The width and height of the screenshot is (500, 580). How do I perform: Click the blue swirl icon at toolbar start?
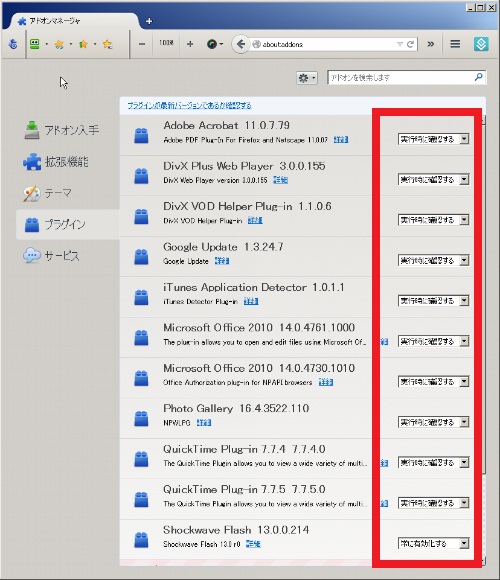pos(13,44)
